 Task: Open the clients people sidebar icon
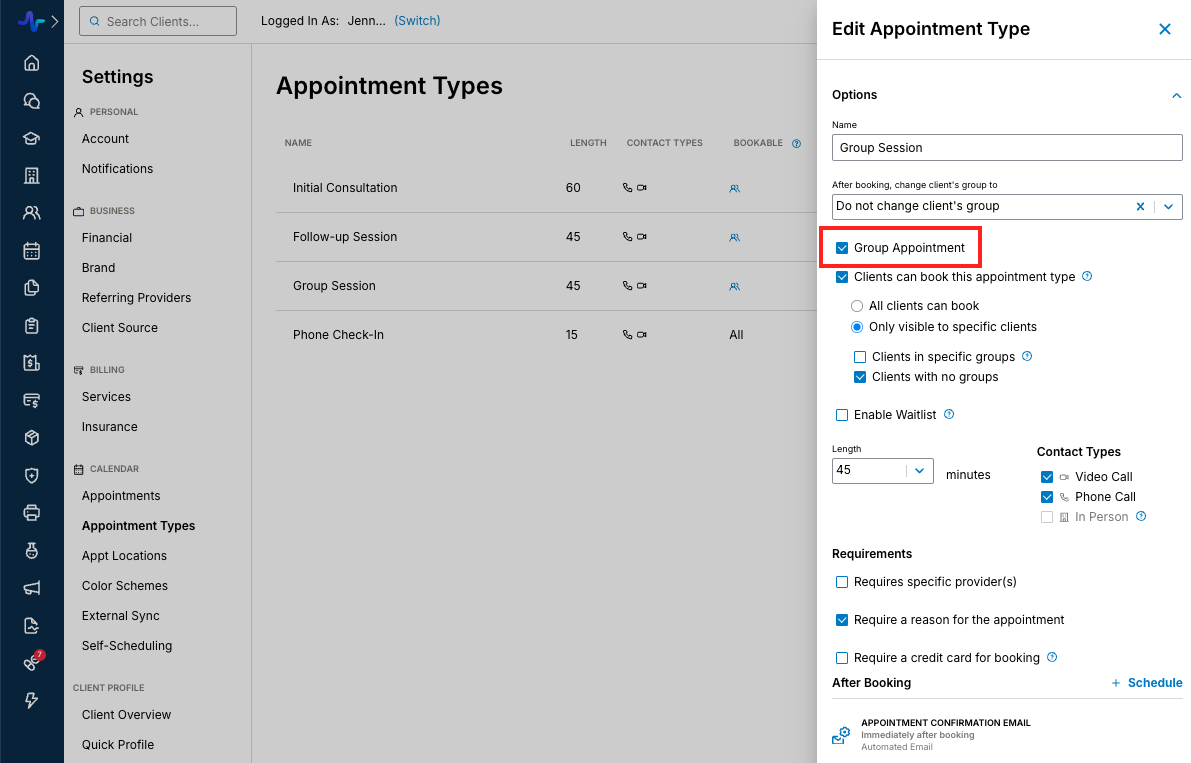point(31,213)
